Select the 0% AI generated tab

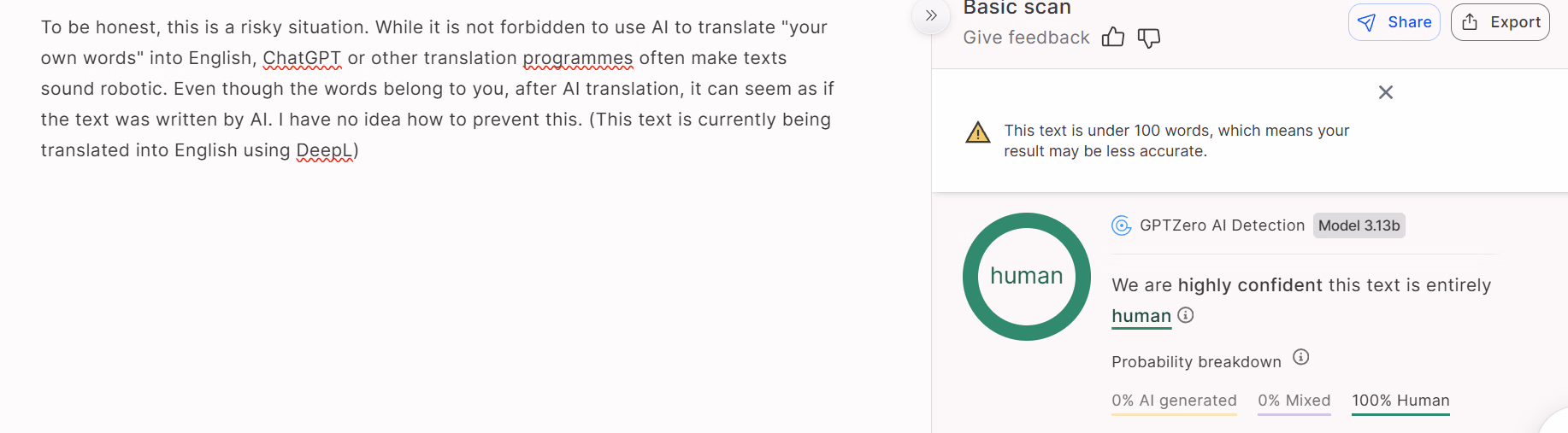(1174, 401)
